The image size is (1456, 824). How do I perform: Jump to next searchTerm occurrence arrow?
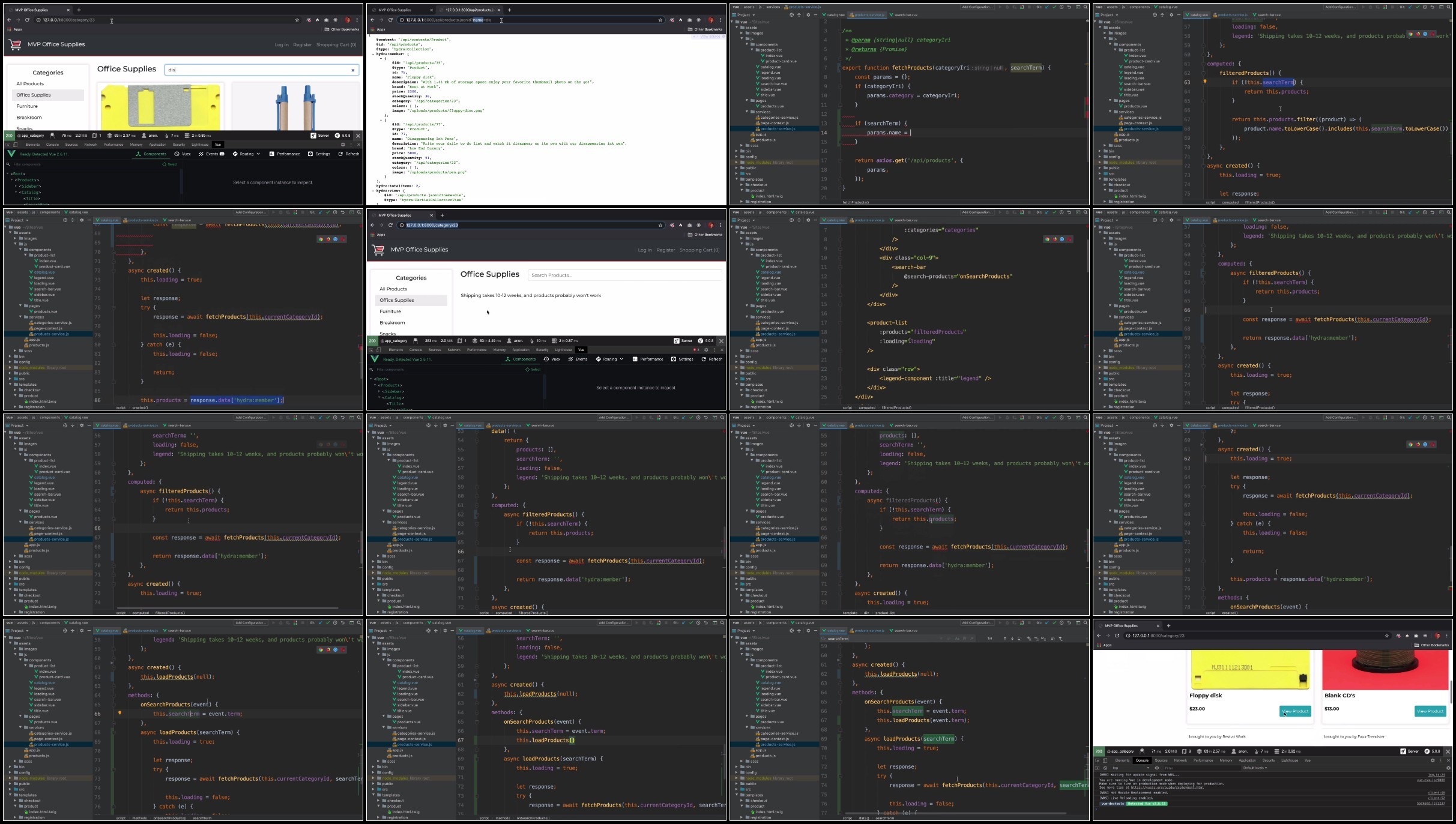point(1012,639)
